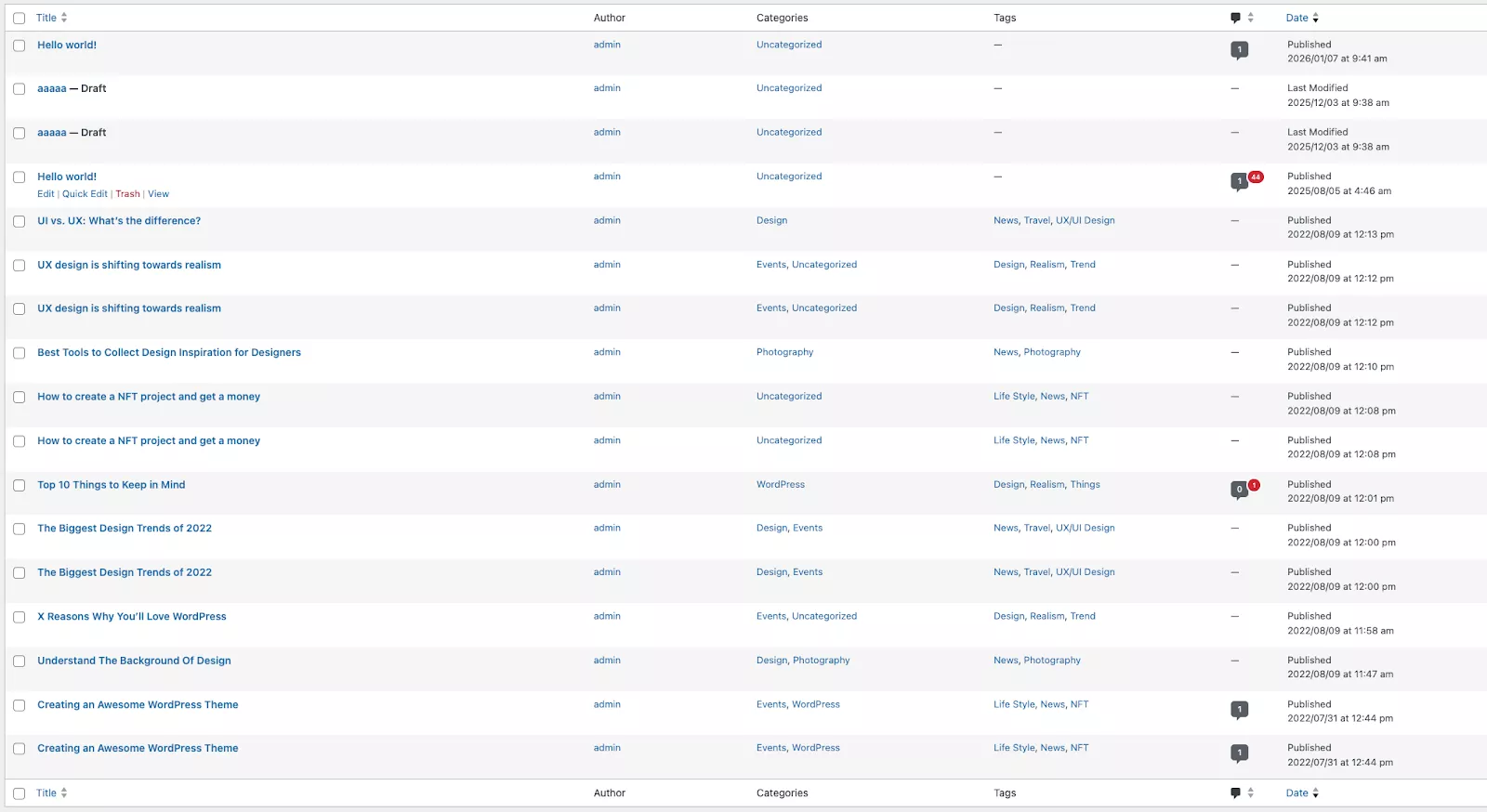
Task: Click sort arrow beside Date in footer row
Action: tap(1315, 792)
